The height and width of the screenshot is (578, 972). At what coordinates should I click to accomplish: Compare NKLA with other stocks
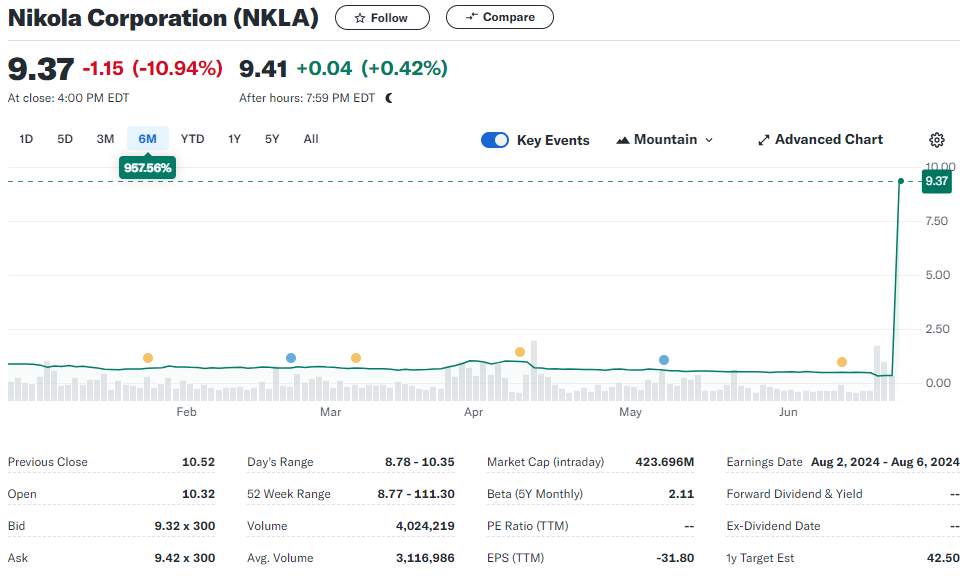tap(500, 17)
